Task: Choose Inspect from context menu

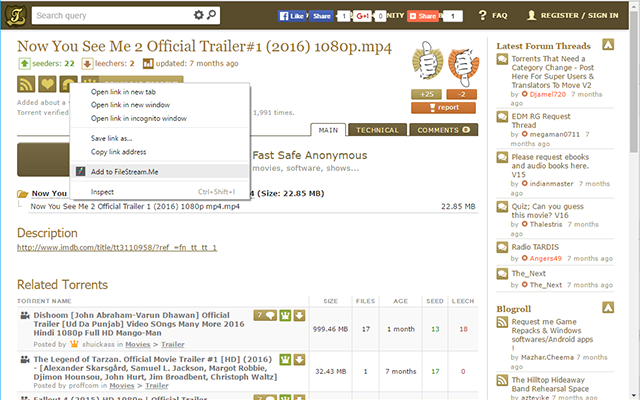Action: click(160, 192)
